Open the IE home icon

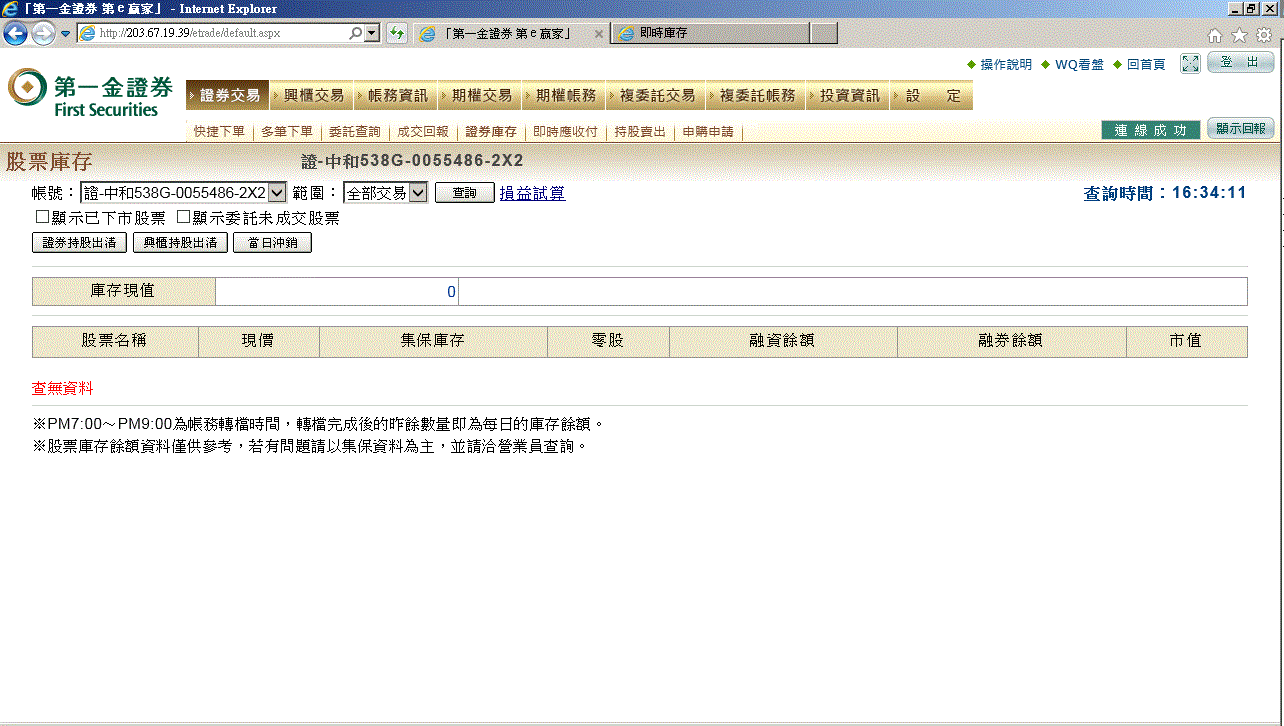point(1215,35)
